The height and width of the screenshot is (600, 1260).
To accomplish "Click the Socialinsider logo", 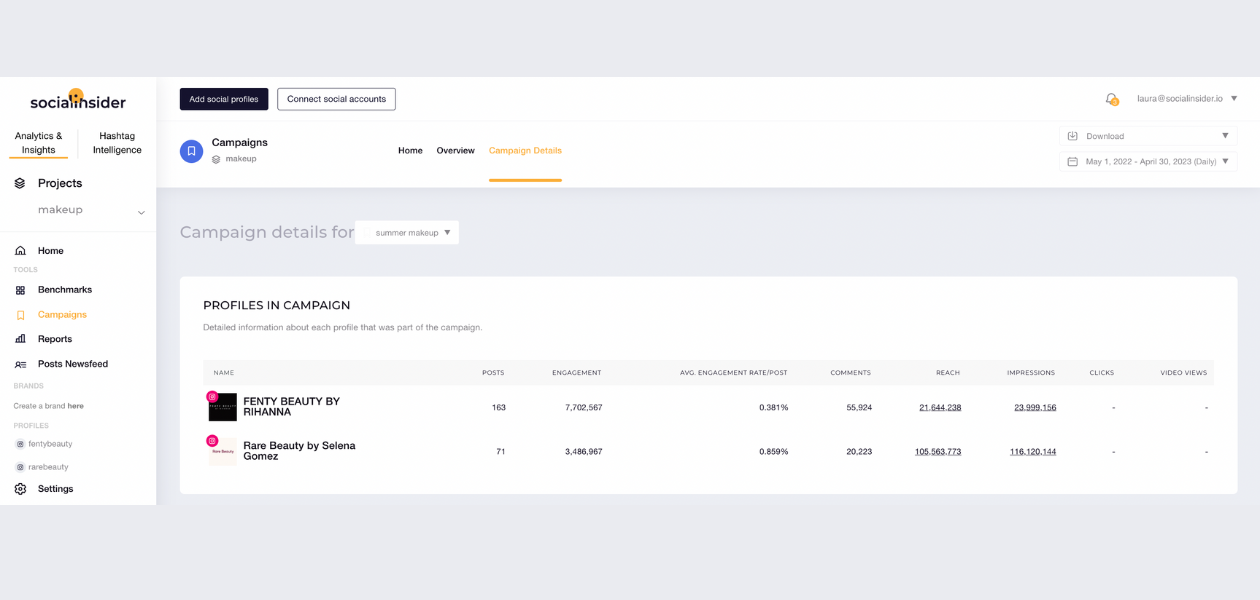I will (78, 100).
